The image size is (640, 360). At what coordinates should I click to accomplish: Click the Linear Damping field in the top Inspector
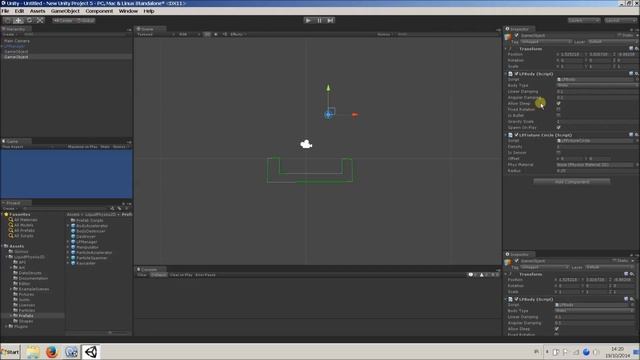(597, 91)
